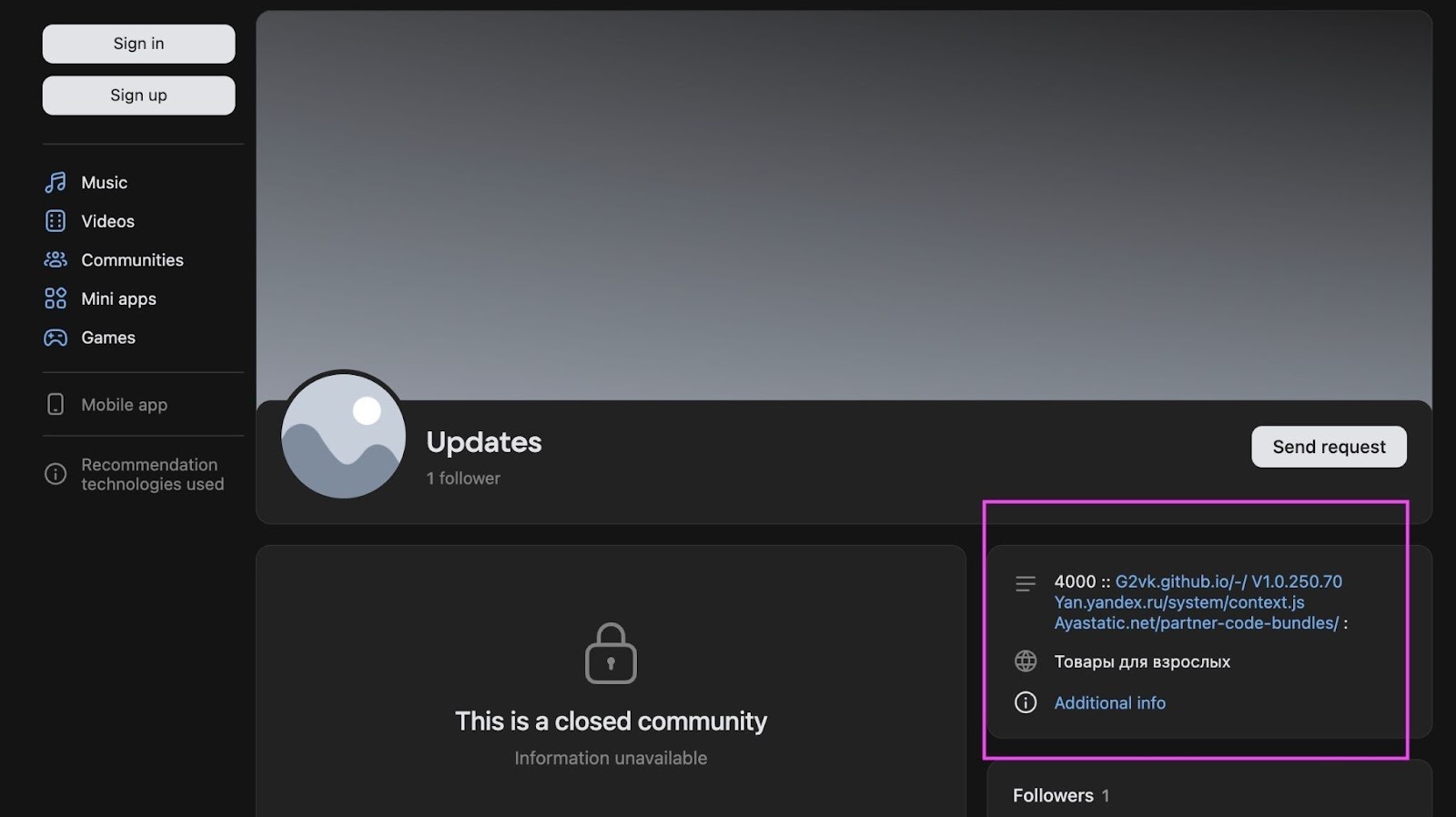
Task: Click the description lines icon
Action: [x=1026, y=584]
